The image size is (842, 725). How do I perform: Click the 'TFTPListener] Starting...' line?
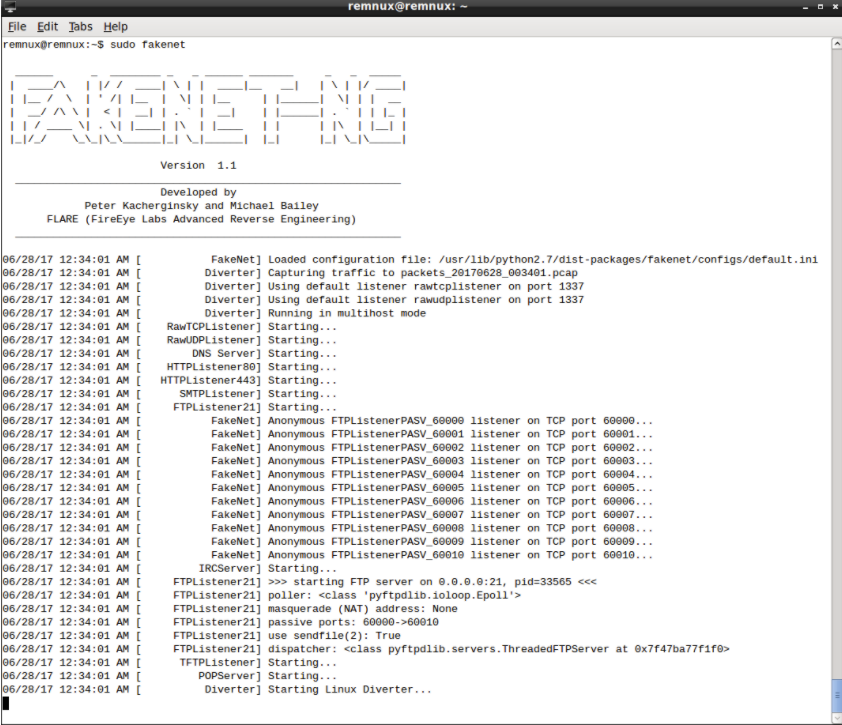point(170,662)
